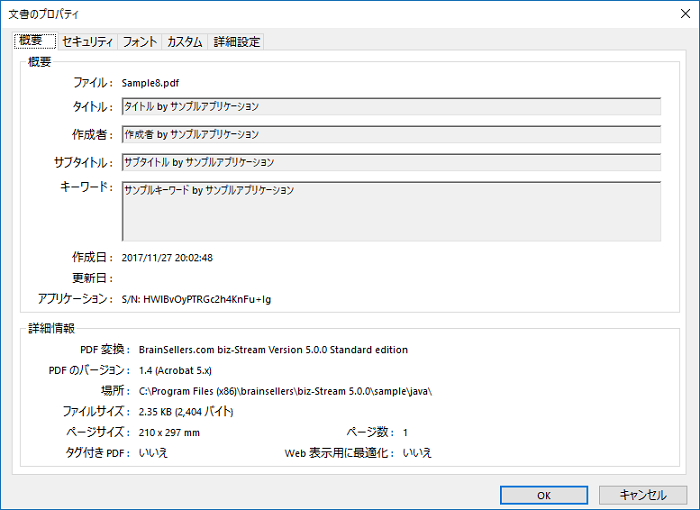The width and height of the screenshot is (700, 510).
Task: Click the ファイルサイズ label
Action: coord(96,412)
